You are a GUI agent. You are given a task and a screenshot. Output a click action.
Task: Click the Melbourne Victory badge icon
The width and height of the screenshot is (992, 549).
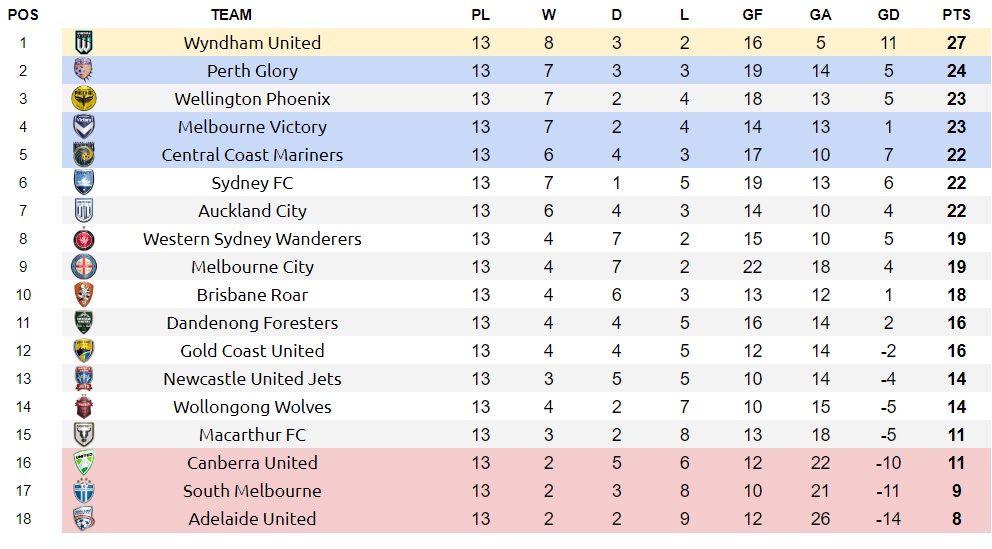[x=84, y=126]
